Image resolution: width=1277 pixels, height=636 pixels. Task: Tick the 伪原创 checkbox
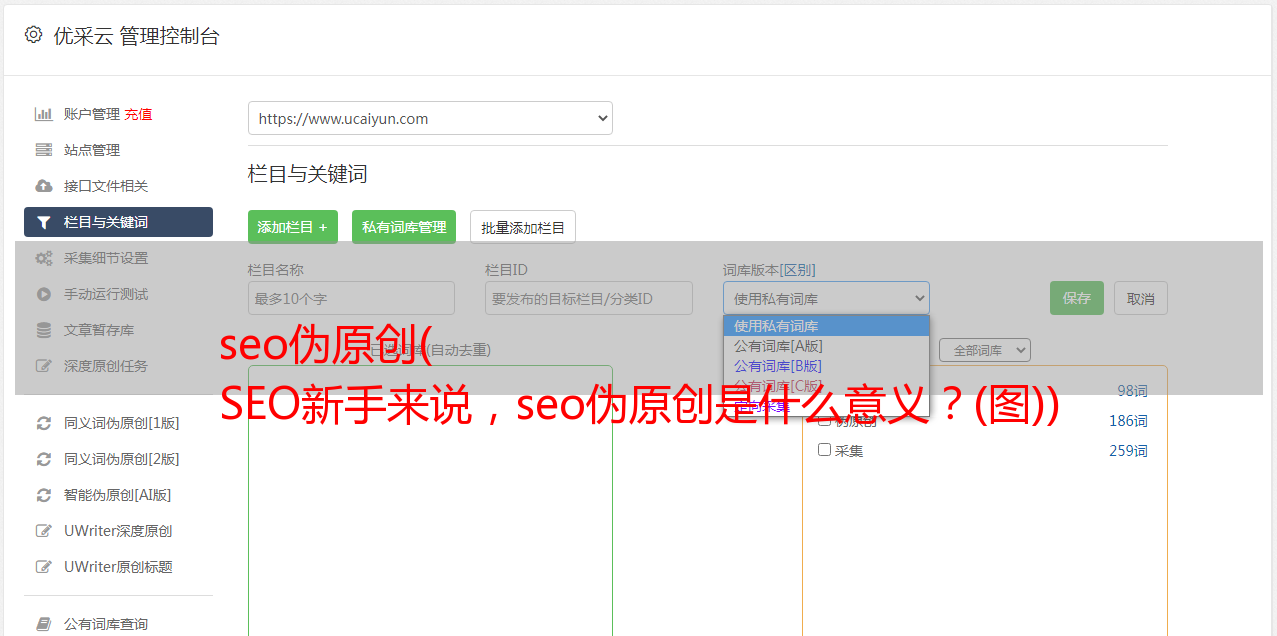pos(825,420)
